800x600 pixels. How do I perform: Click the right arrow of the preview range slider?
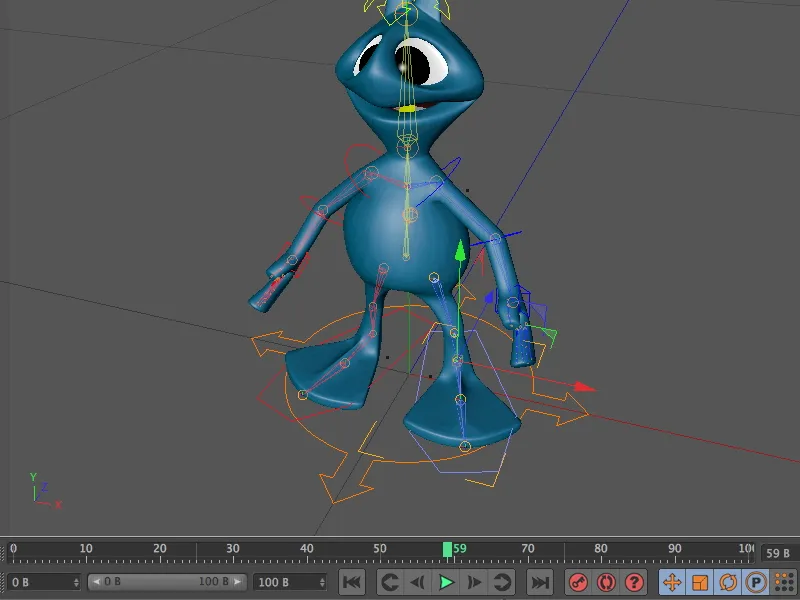(235, 580)
